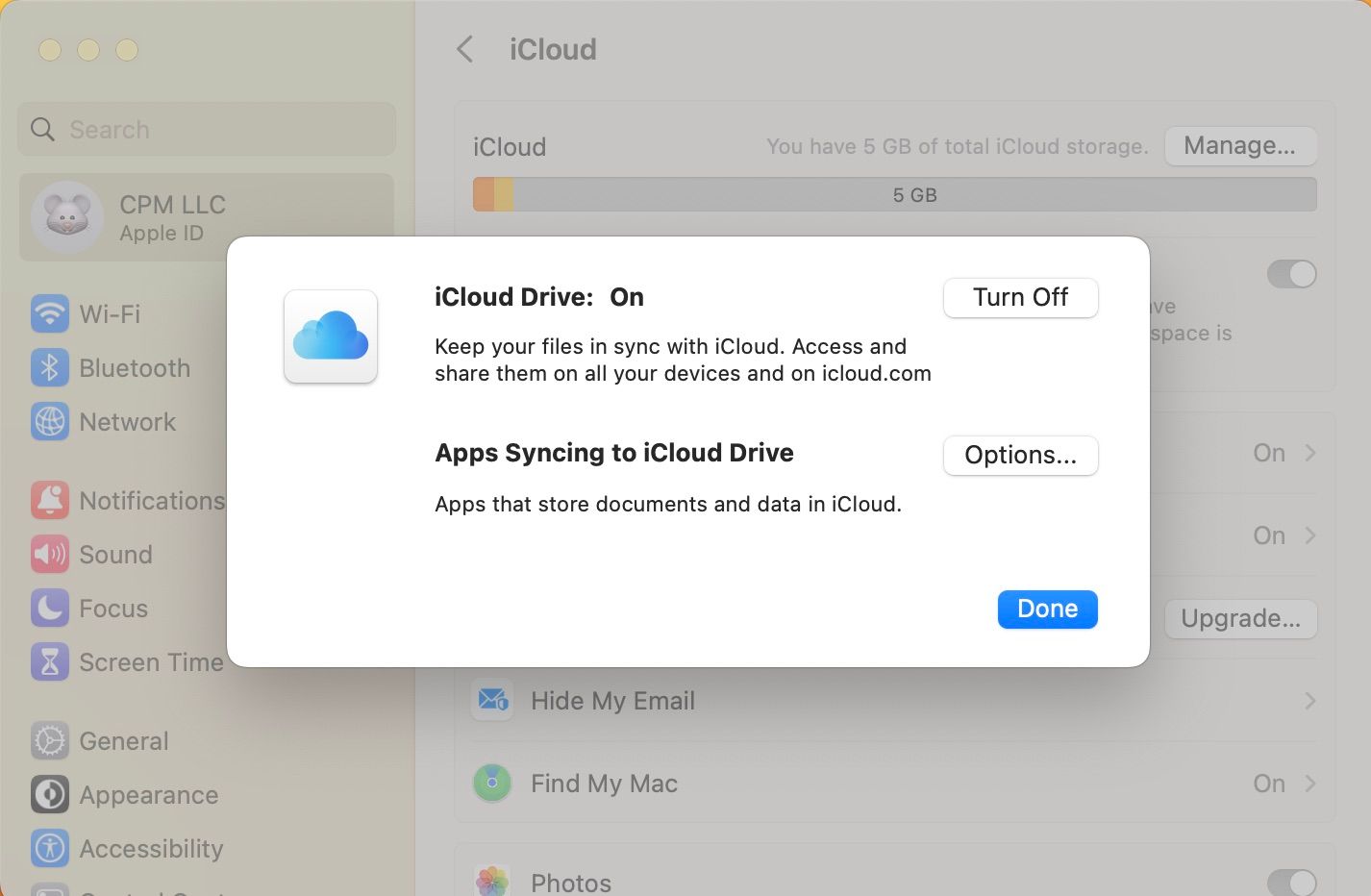
Task: Open Screen Time hourglass icon
Action: (x=50, y=662)
